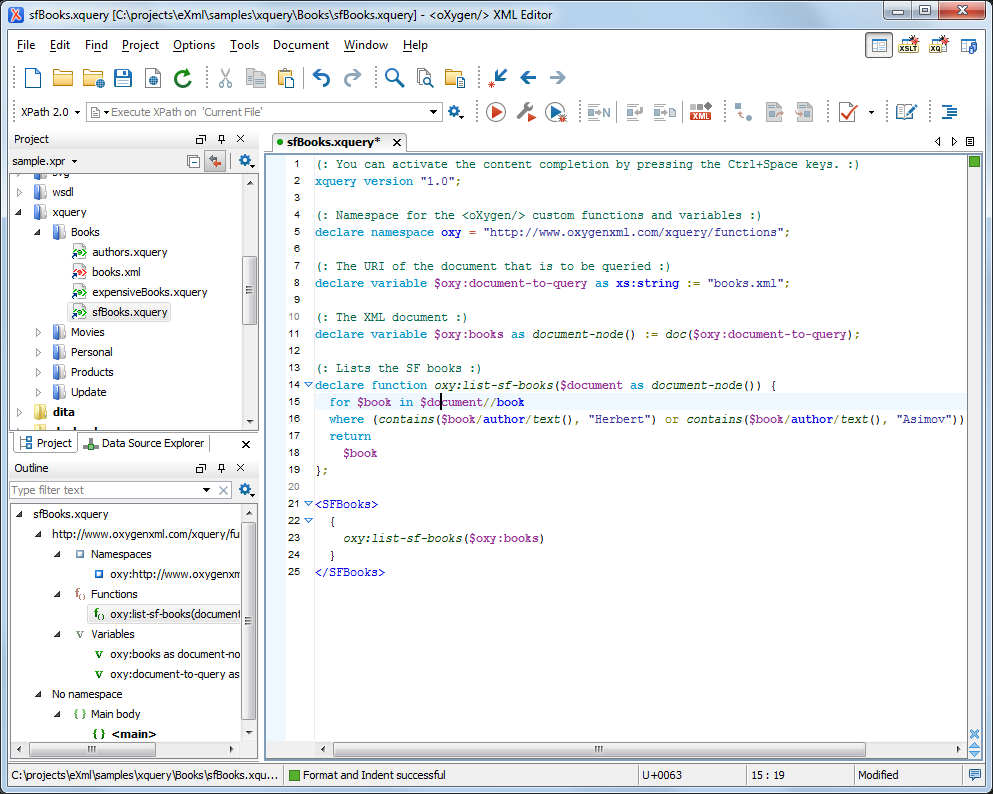
Task: Click the Paste clipboard icon
Action: pyautogui.click(x=286, y=78)
